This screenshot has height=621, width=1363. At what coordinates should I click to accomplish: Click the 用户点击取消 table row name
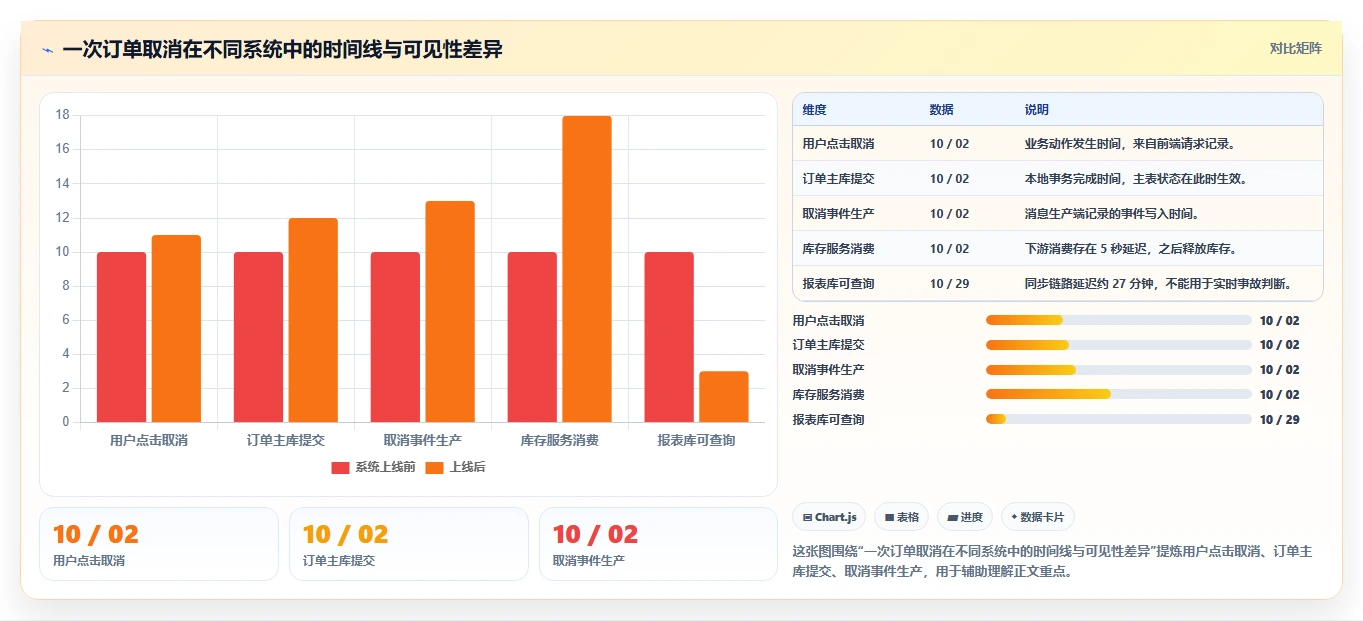click(x=838, y=144)
